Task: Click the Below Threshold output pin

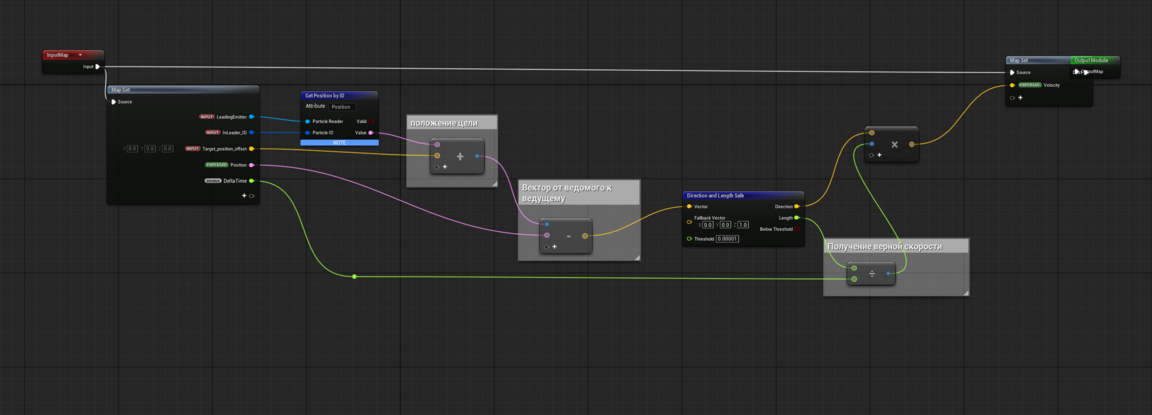Action: coord(797,229)
